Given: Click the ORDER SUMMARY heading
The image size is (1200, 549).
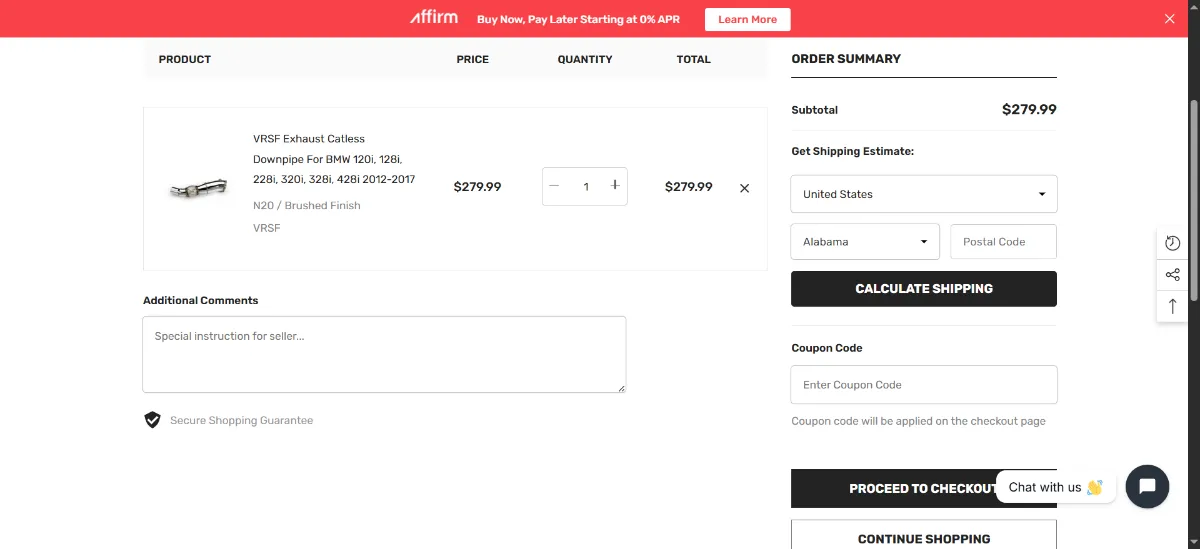Looking at the screenshot, I should point(846,59).
